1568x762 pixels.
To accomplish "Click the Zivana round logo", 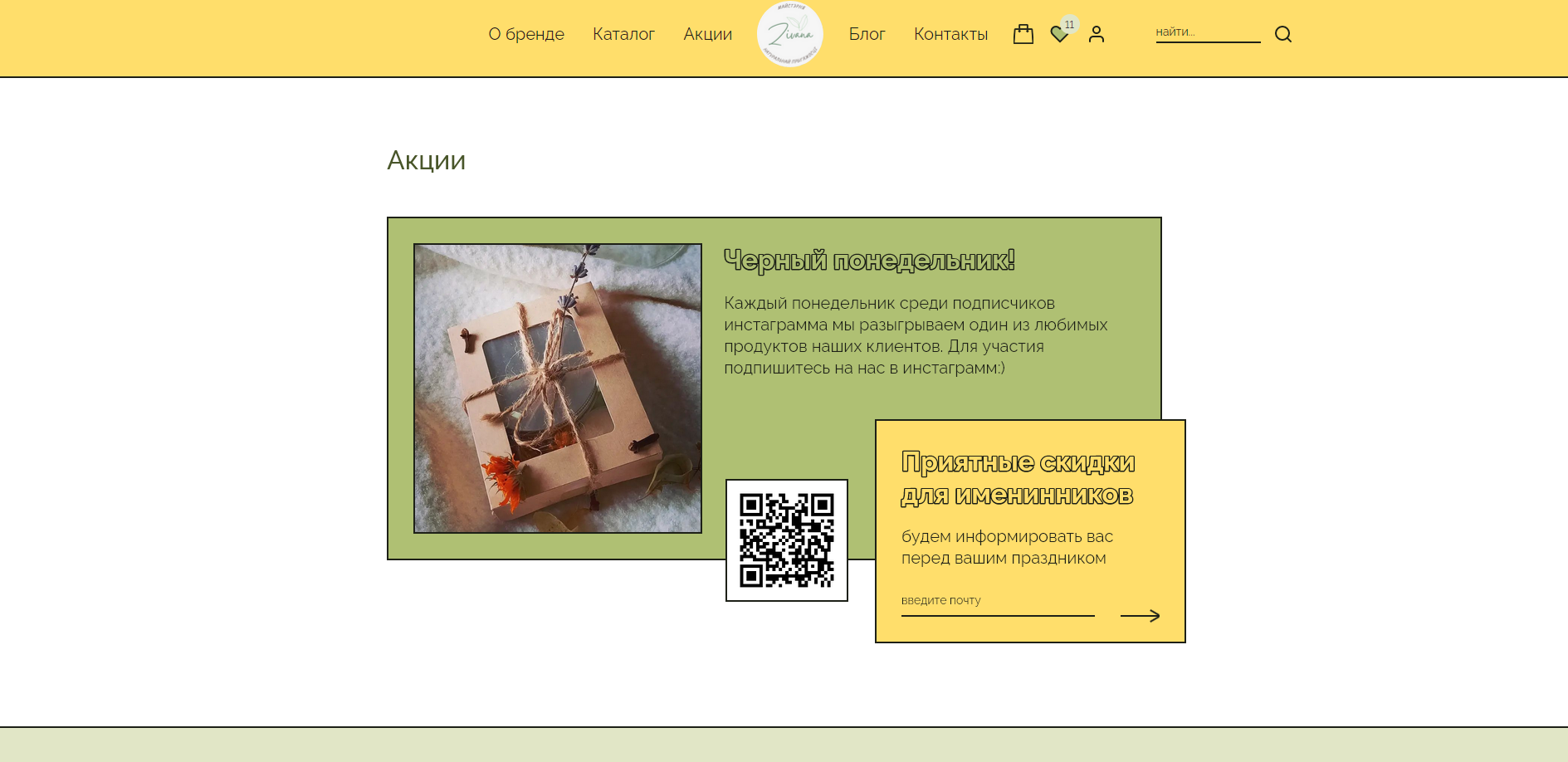I will 789,34.
